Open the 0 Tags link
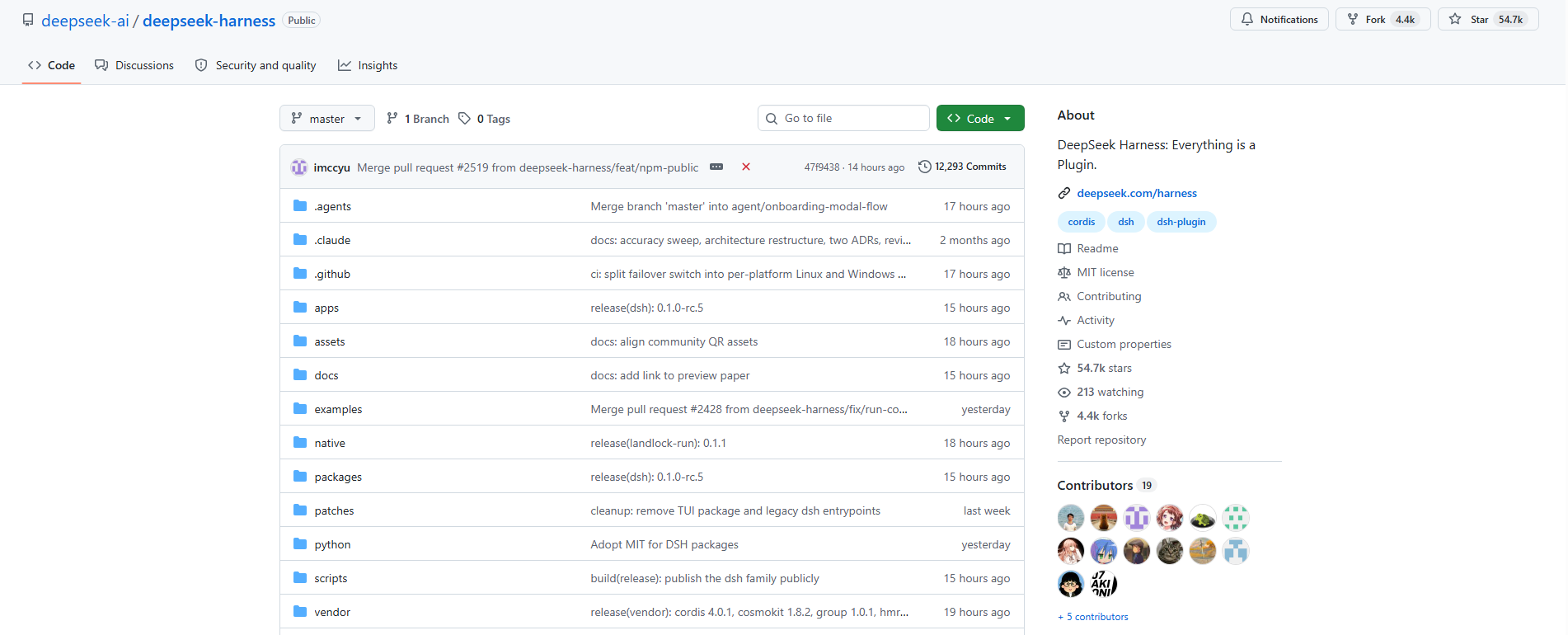The width and height of the screenshot is (1568, 635). (x=485, y=119)
